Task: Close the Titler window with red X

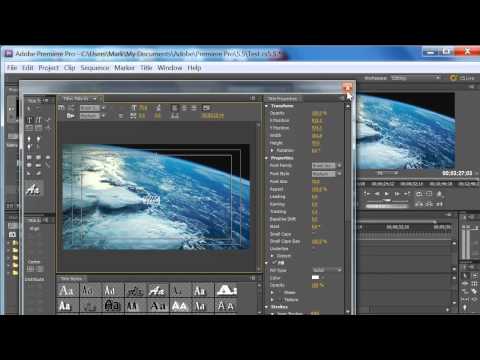Action: pyautogui.click(x=347, y=88)
